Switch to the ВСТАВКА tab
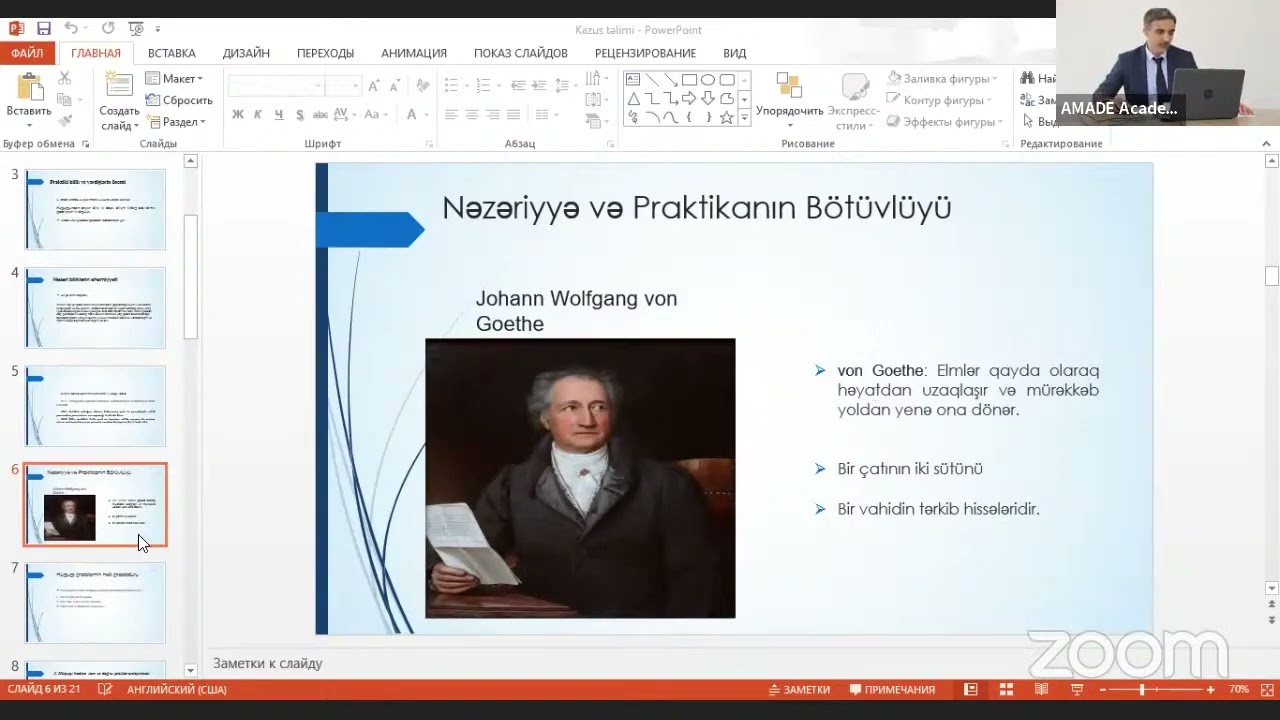Viewport: 1280px width, 720px height. [x=172, y=53]
